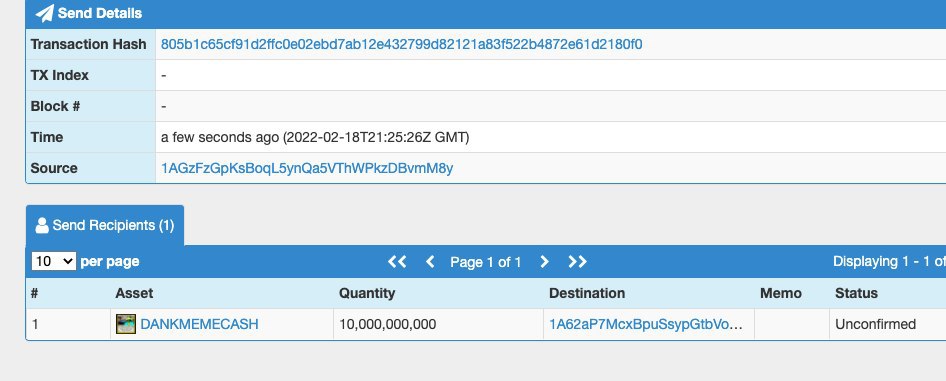This screenshot has height=381, width=946.
Task: Click the Asset column header
Action: coord(134,294)
